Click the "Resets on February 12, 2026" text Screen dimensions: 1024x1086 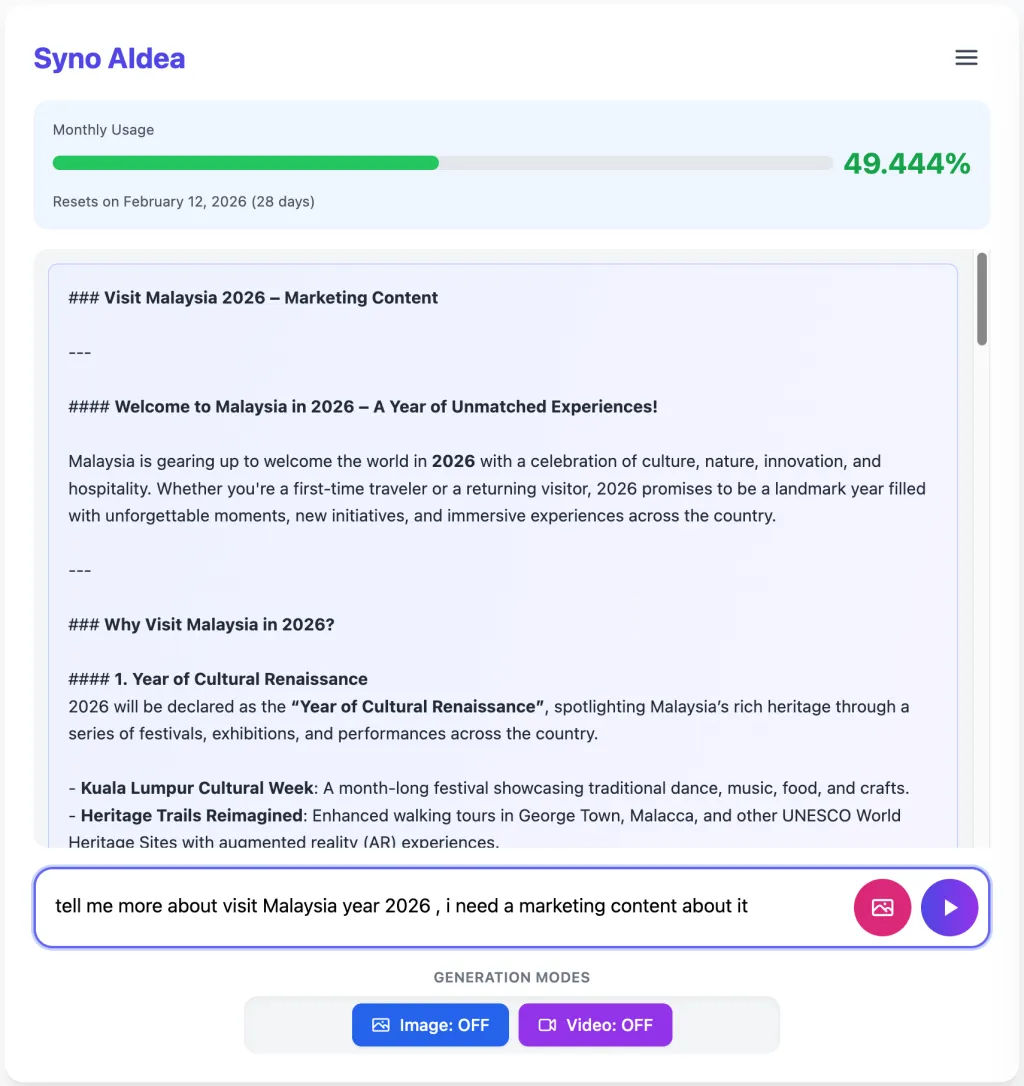coord(183,202)
